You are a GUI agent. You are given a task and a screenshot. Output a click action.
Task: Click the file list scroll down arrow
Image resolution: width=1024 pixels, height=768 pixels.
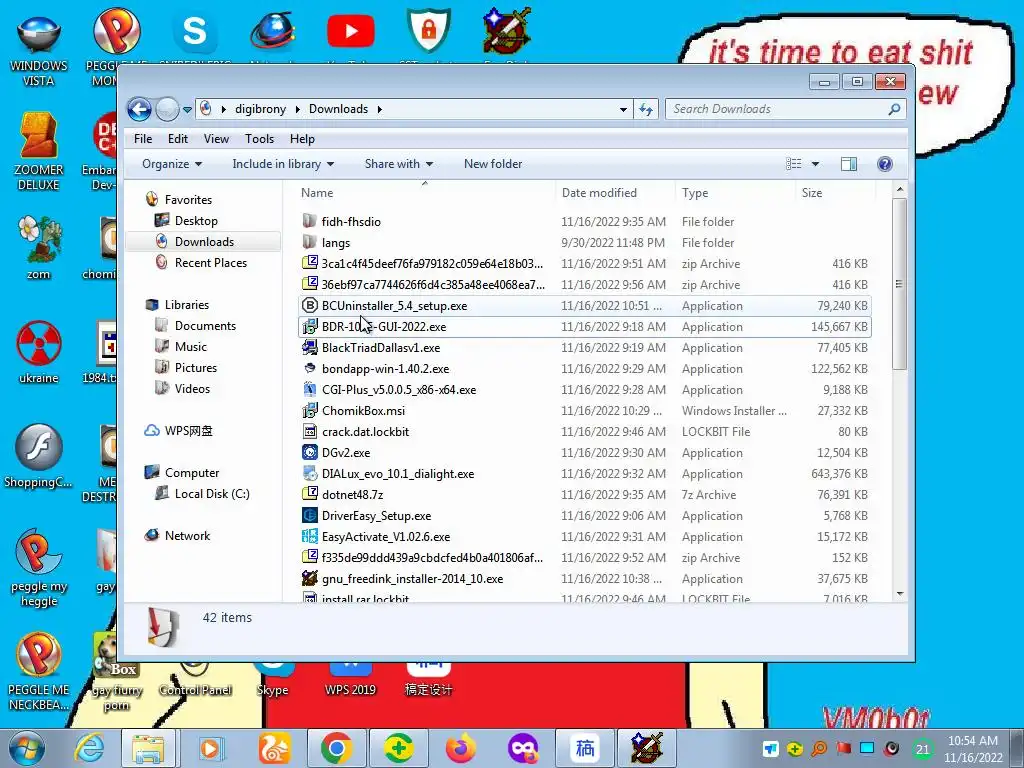900,594
